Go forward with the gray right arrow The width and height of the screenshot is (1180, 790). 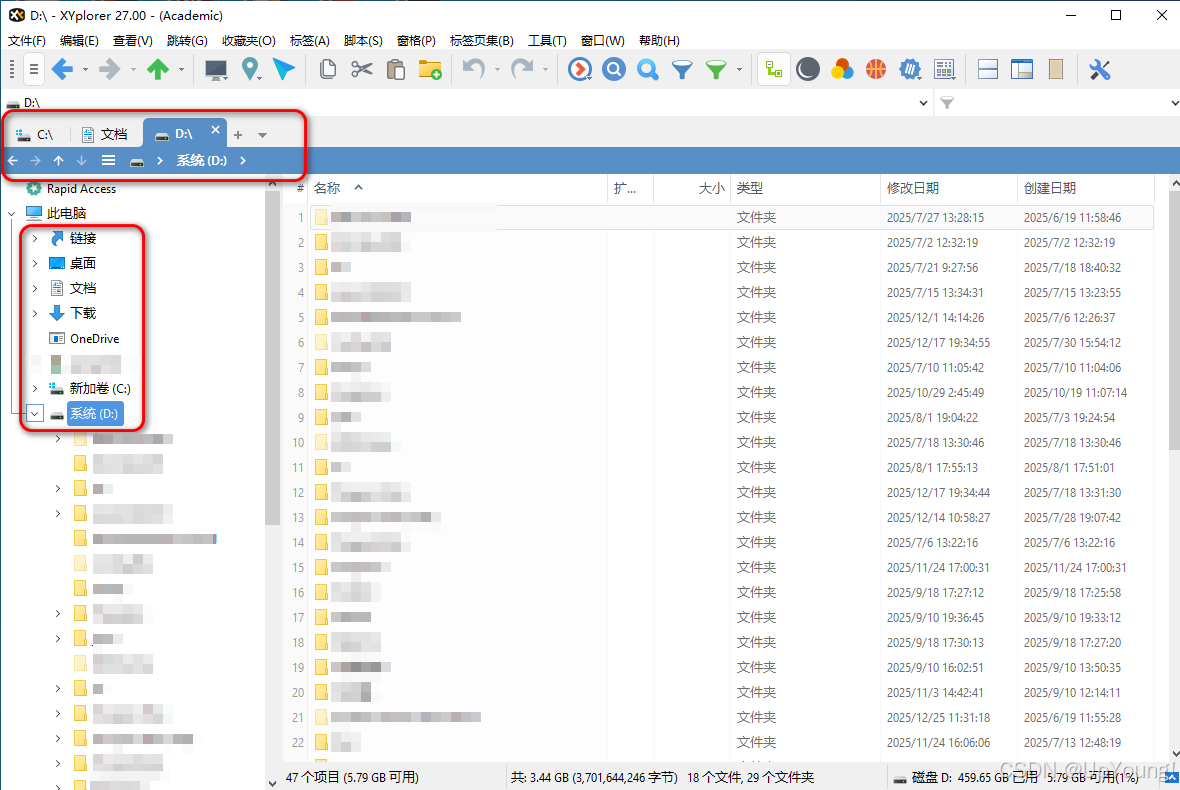[x=109, y=70]
